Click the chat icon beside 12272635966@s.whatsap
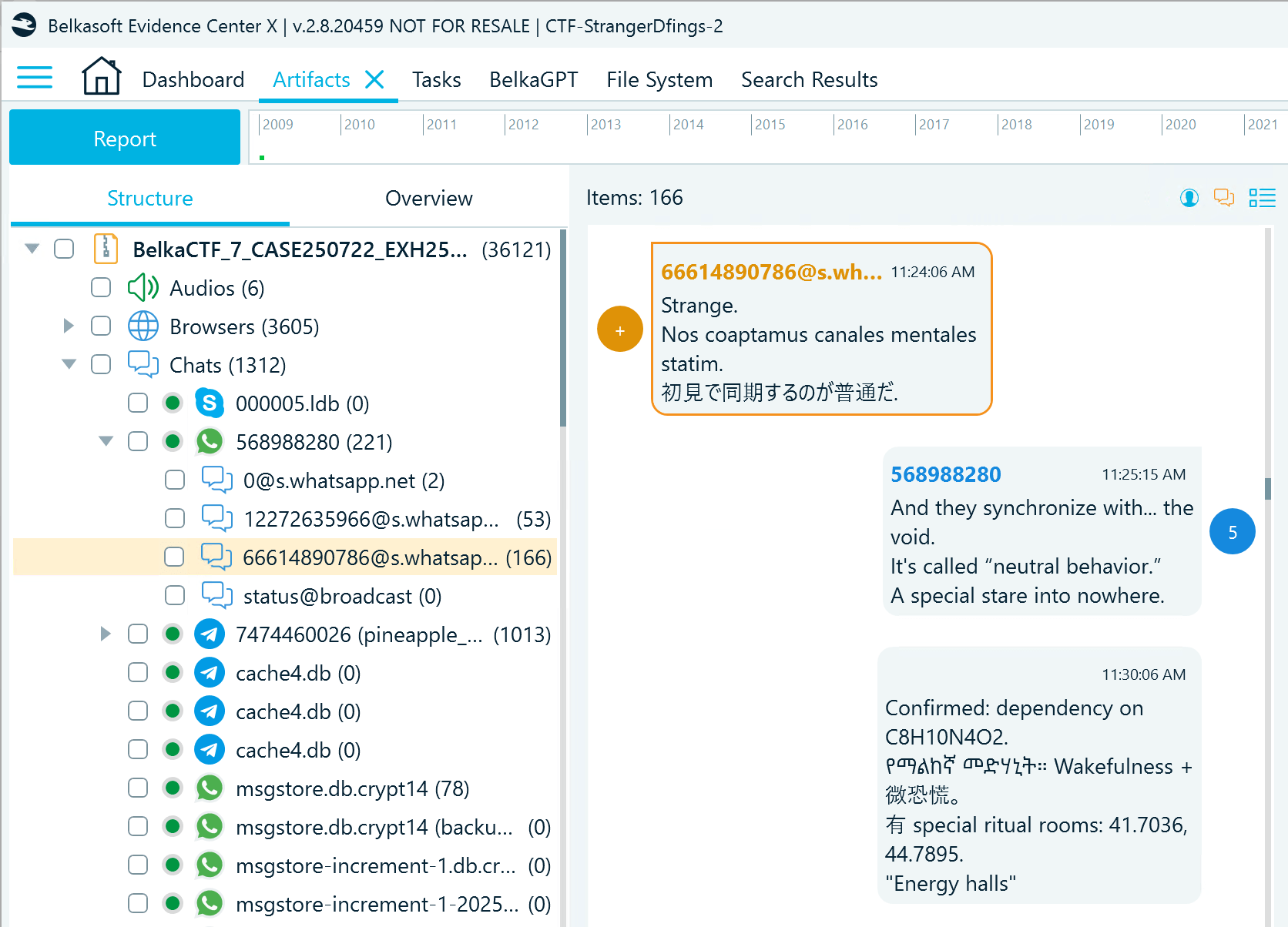This screenshot has width=1288, height=927. (x=217, y=519)
